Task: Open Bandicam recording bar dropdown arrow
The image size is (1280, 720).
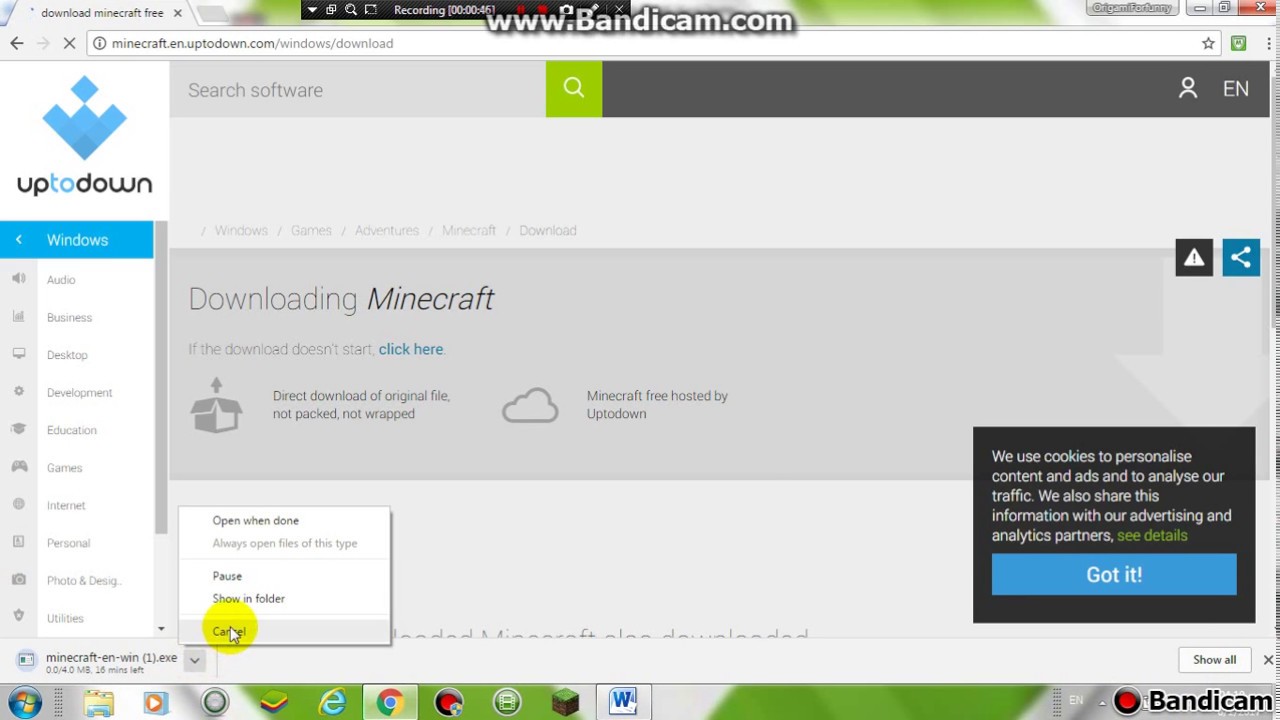Action: 312,10
